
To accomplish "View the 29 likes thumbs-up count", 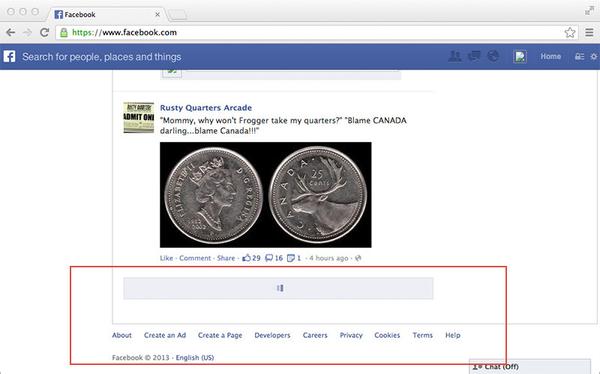I will (x=251, y=258).
